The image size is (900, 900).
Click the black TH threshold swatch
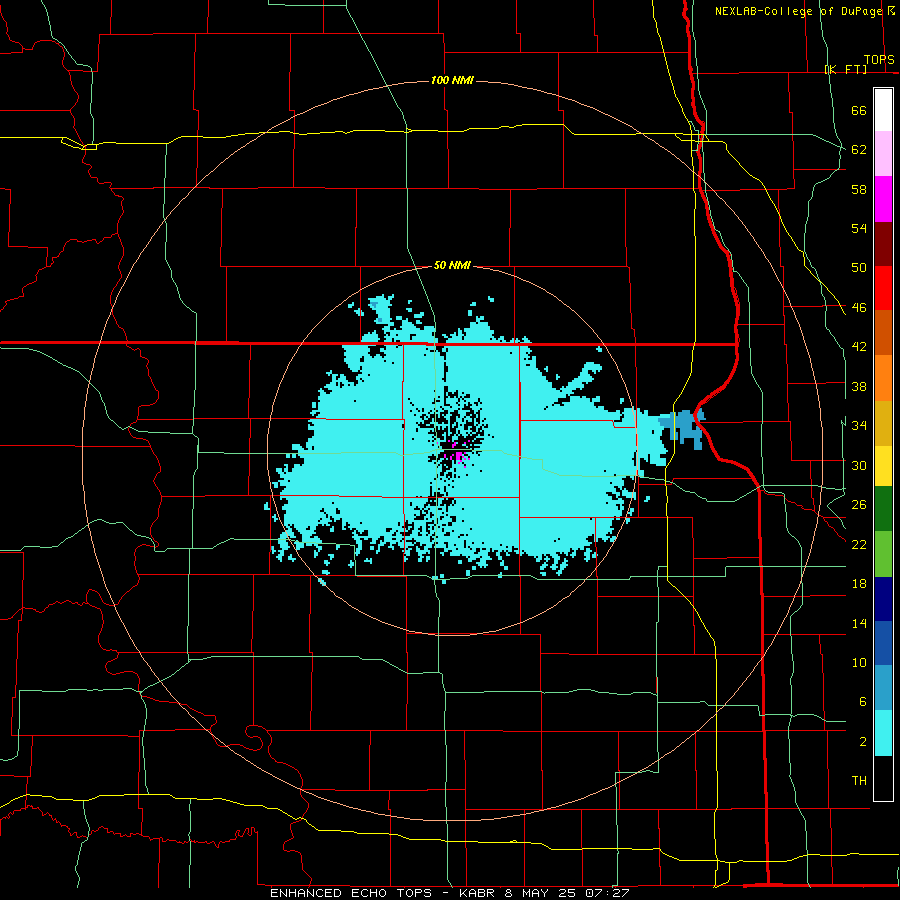(x=883, y=778)
